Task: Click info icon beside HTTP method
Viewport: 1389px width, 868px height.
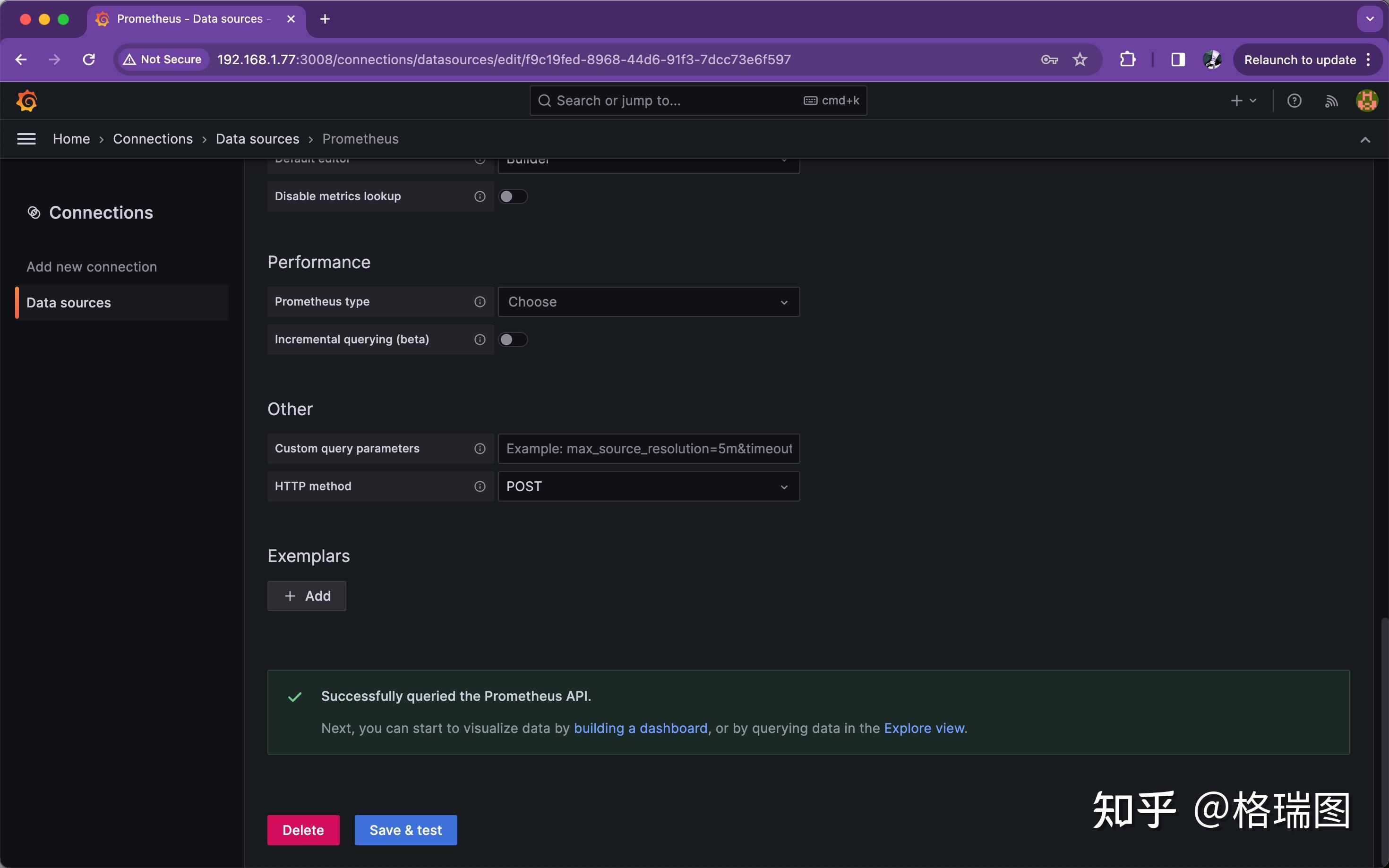Action: pos(480,487)
